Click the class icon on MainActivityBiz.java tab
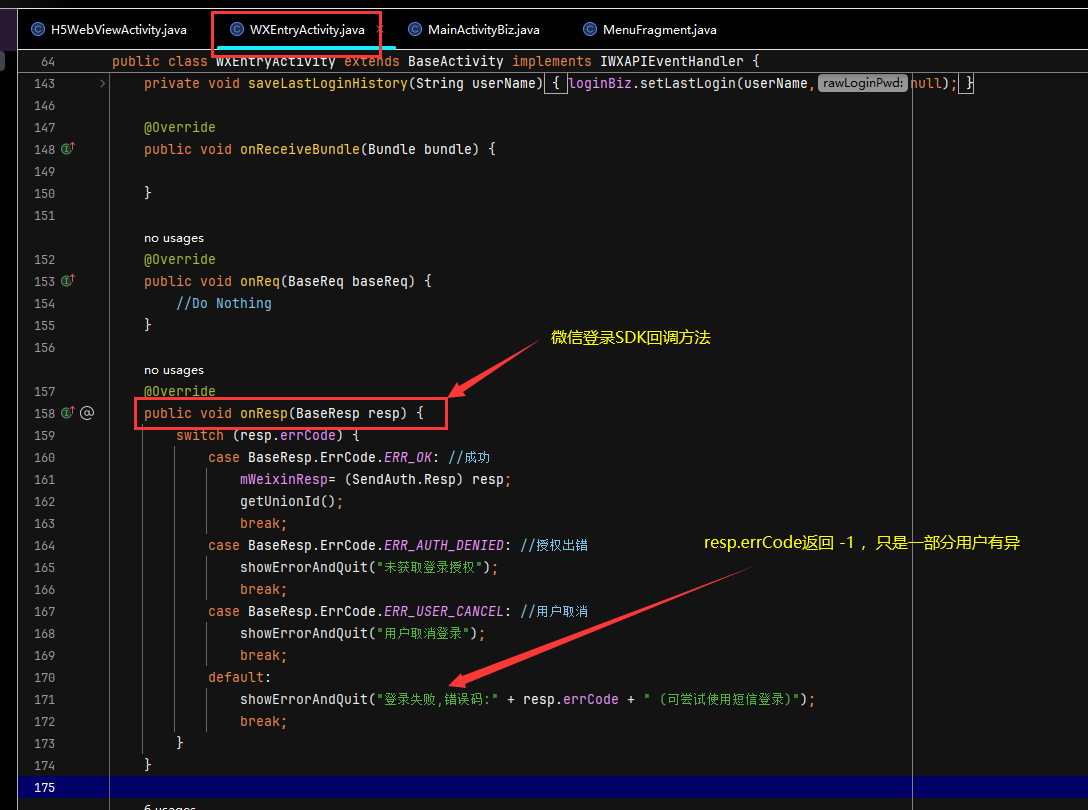The image size is (1088, 810). (415, 29)
